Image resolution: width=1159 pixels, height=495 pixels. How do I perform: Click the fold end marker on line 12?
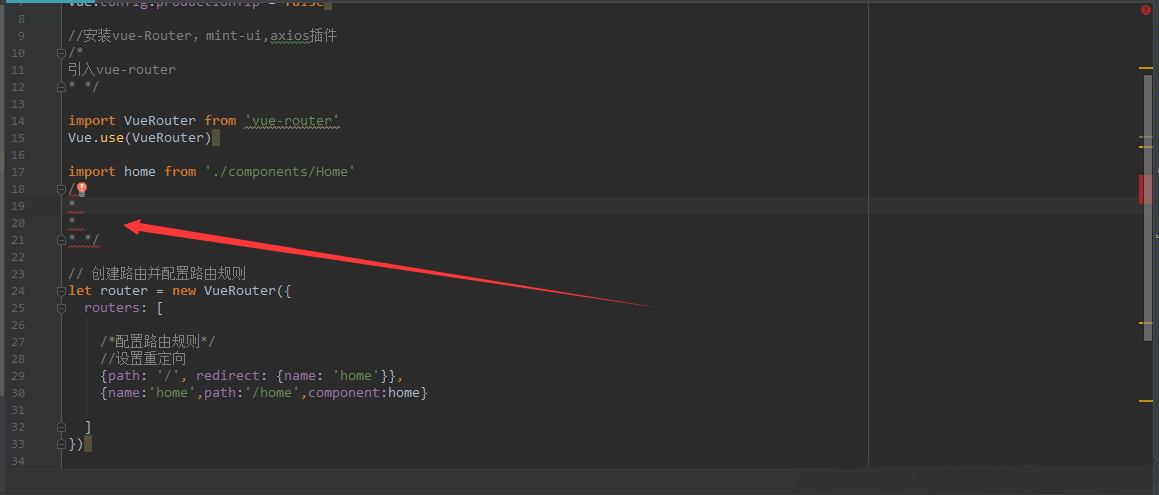coord(62,87)
